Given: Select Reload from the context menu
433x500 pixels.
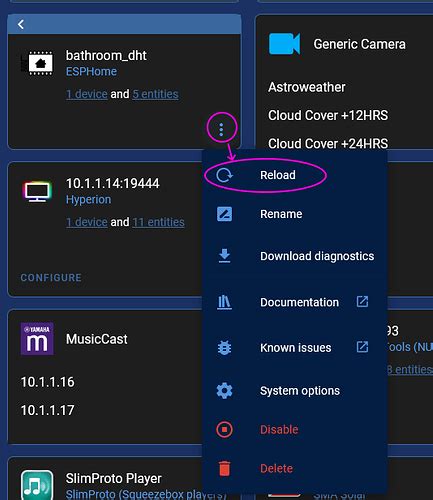Looking at the screenshot, I should (295, 175).
